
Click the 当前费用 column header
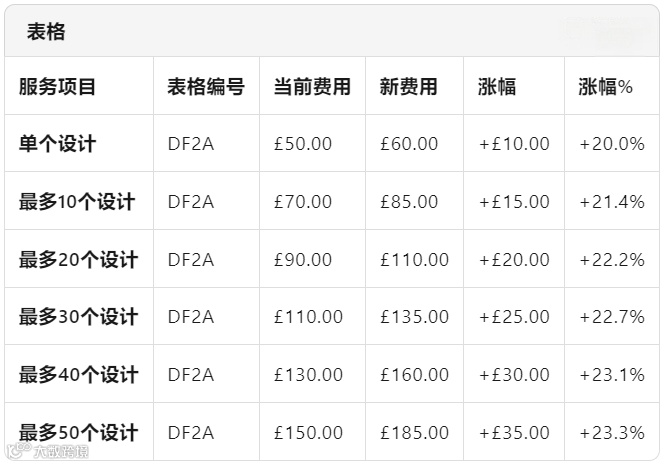(x=311, y=87)
